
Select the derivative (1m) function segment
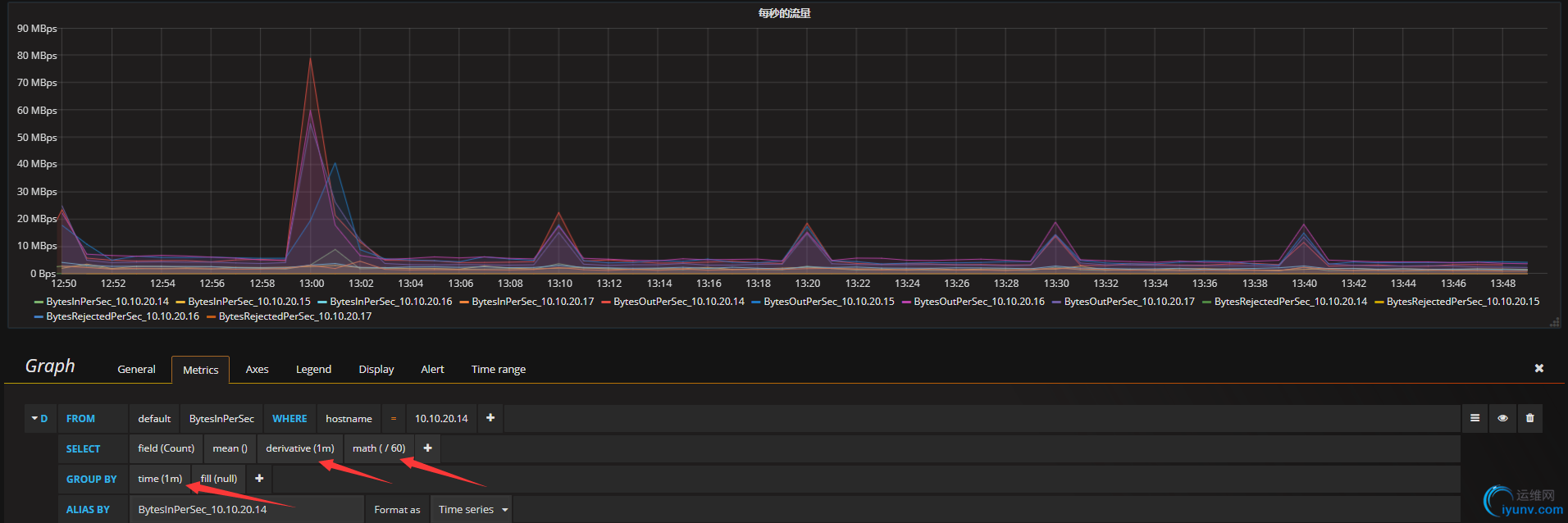(300, 448)
